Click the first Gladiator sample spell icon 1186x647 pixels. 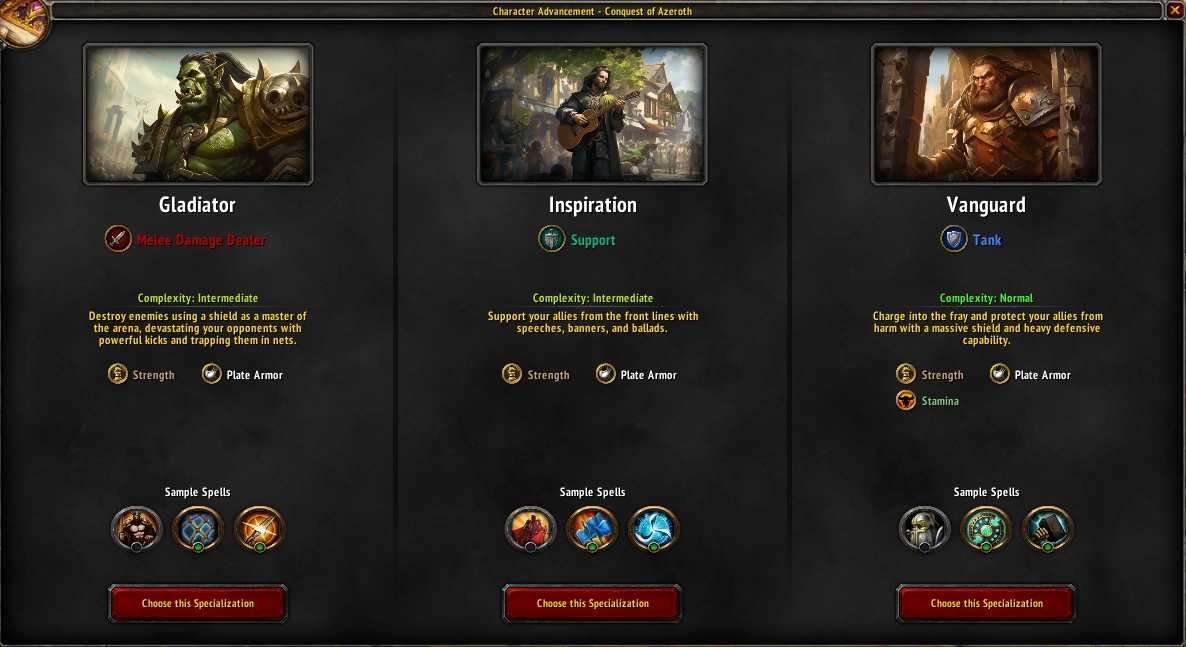coord(137,528)
